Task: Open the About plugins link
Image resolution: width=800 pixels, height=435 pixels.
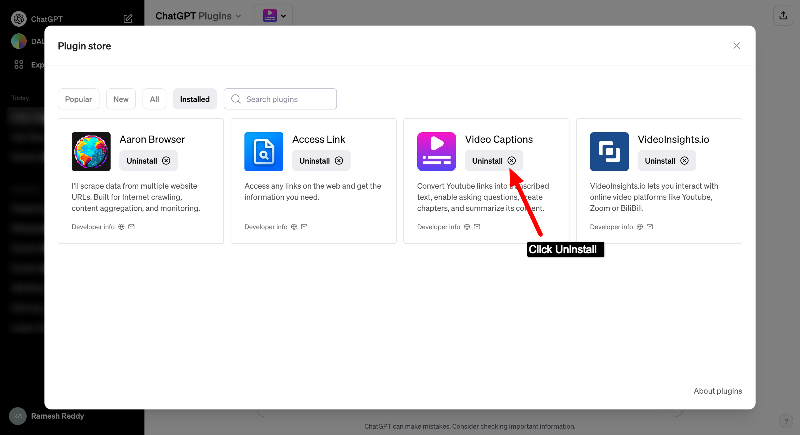Action: 717,391
